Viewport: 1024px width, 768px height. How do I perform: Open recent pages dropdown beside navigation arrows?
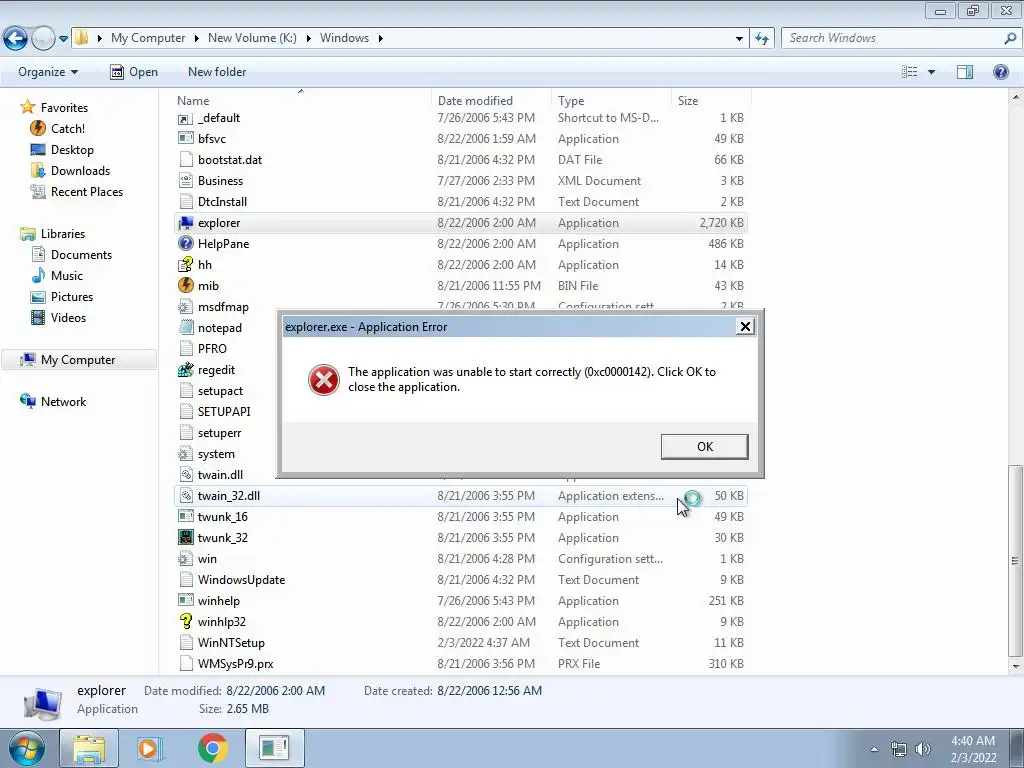[x=63, y=39]
